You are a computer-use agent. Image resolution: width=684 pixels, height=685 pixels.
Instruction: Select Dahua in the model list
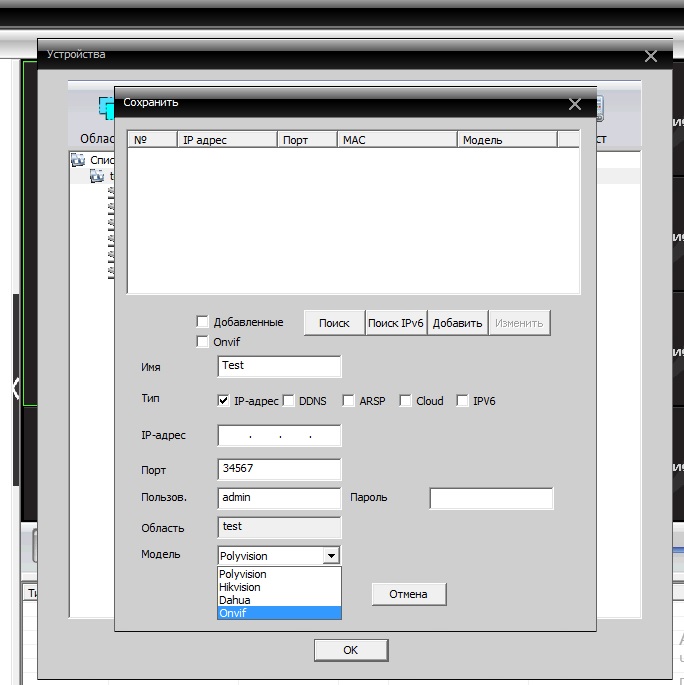(x=235, y=600)
